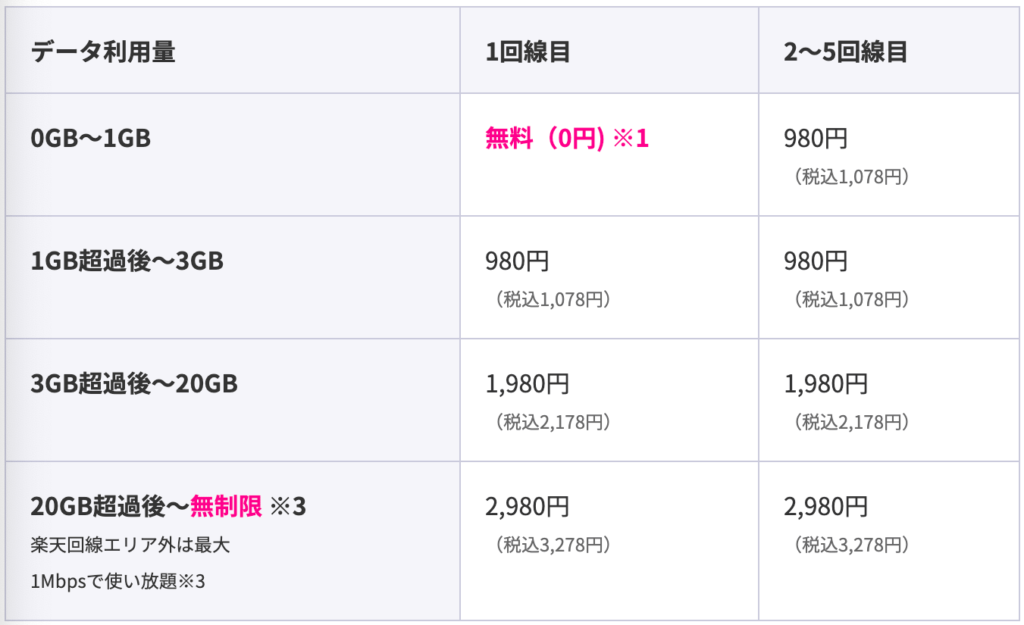Click the pink 無制限 text
Image resolution: width=1024 pixels, height=625 pixels.
coord(226,506)
